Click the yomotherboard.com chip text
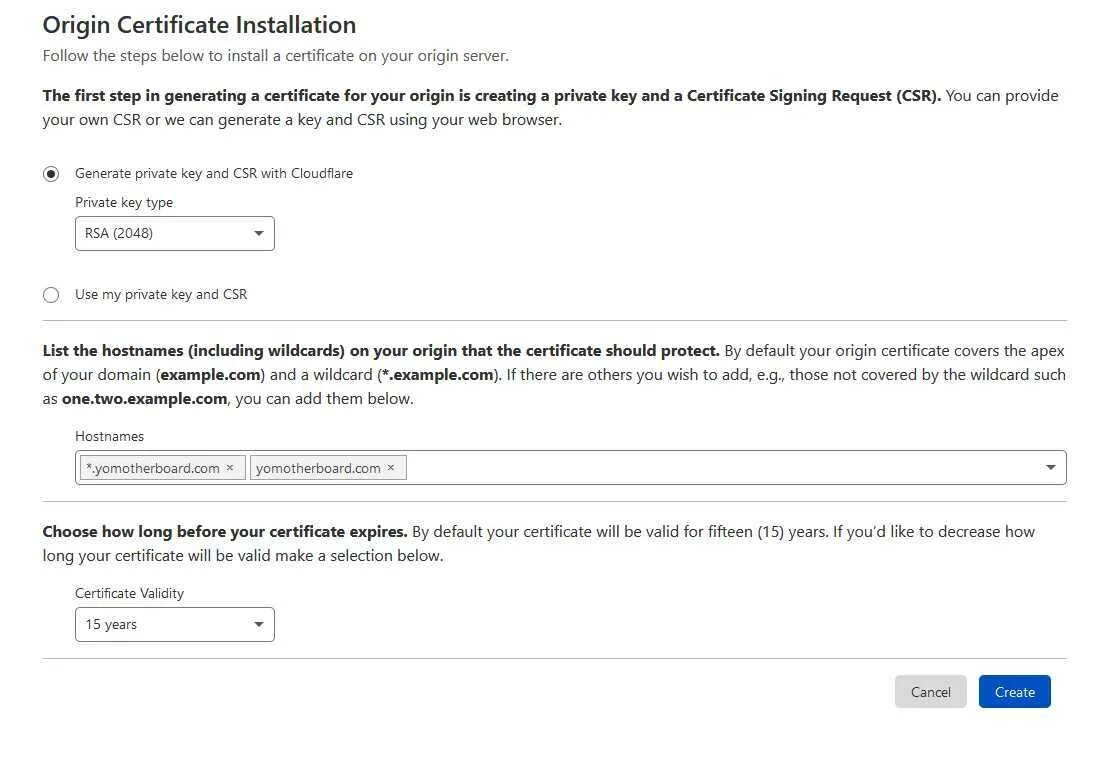Screen dimensions: 1111x757 pos(318,468)
